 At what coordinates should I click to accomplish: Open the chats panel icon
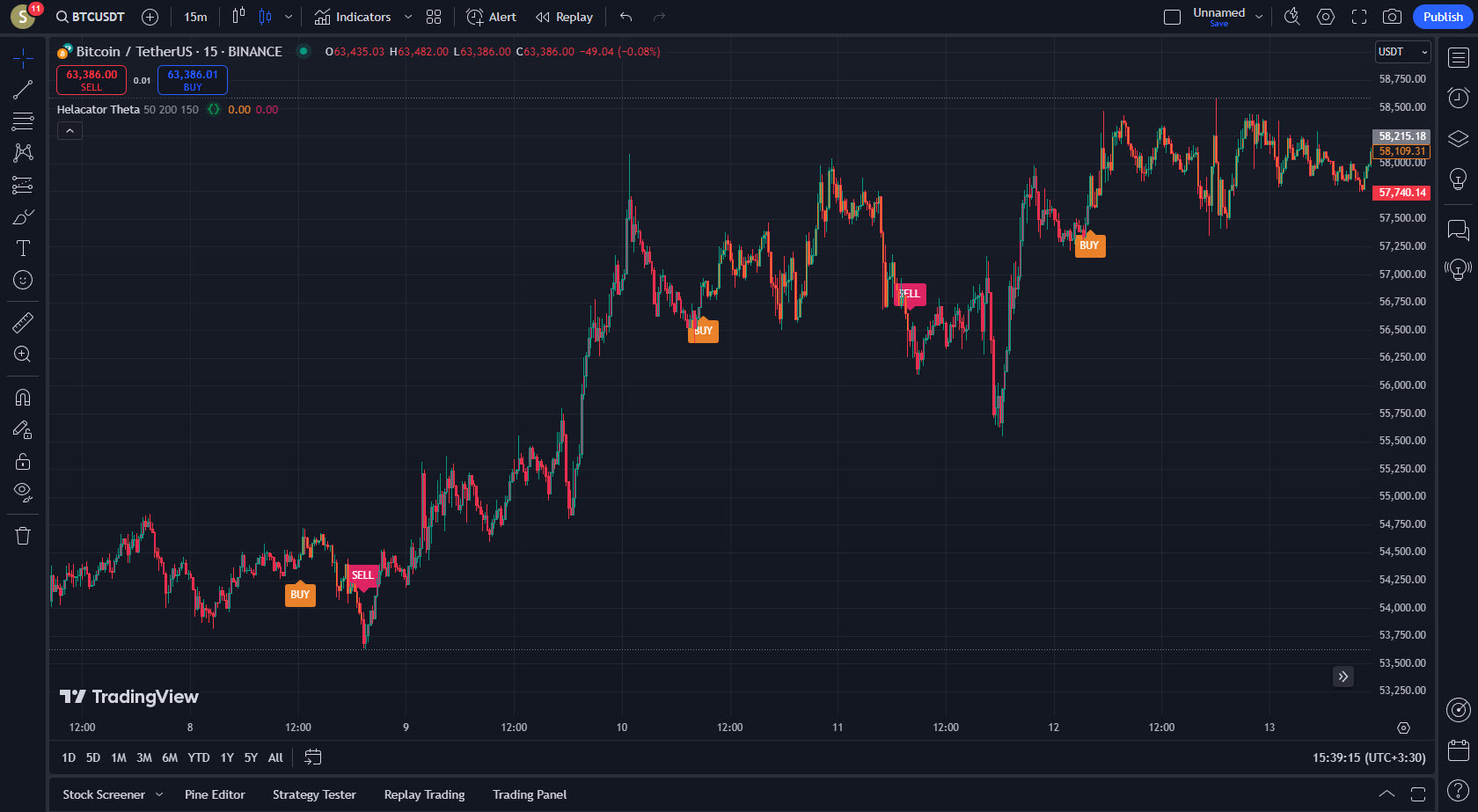pyautogui.click(x=1458, y=230)
